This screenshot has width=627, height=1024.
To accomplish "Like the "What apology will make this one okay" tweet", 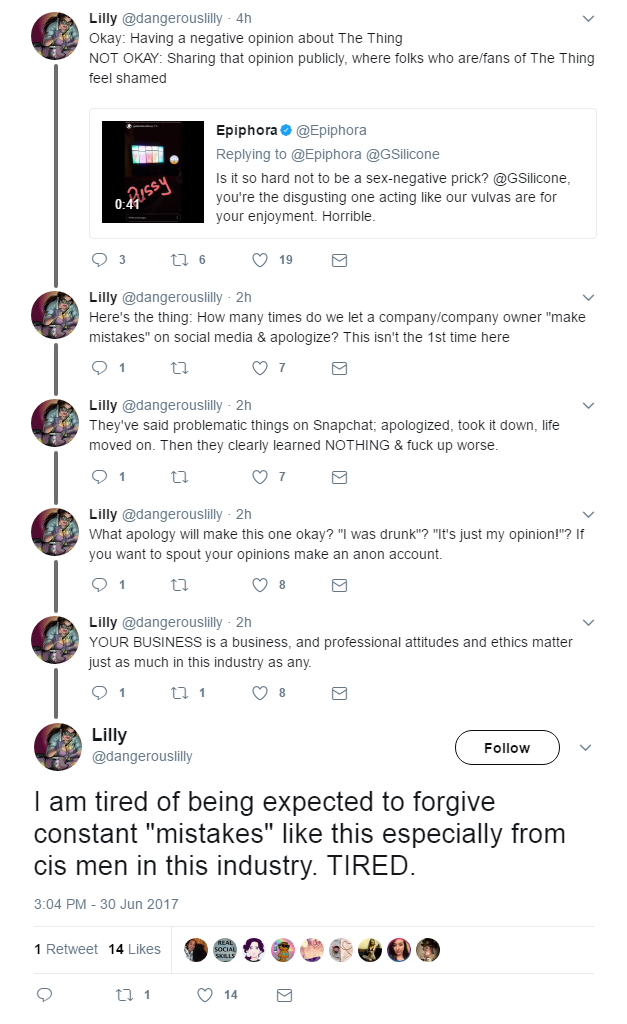I will [260, 584].
